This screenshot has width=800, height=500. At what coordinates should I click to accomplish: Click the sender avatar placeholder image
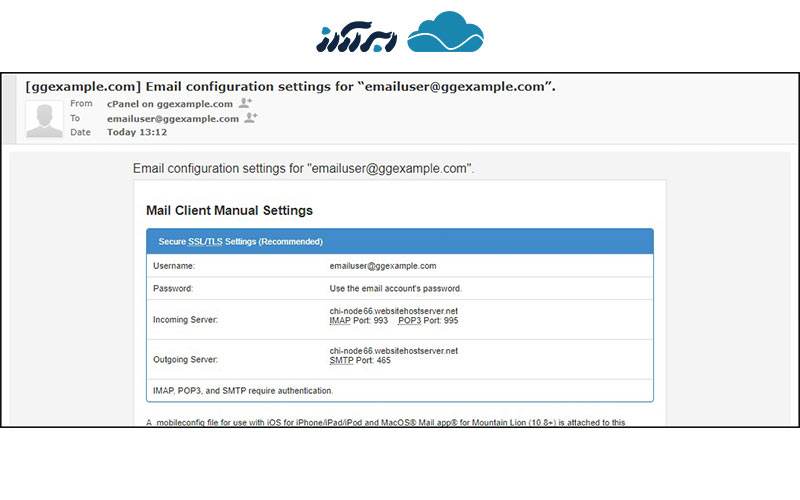pos(44,120)
